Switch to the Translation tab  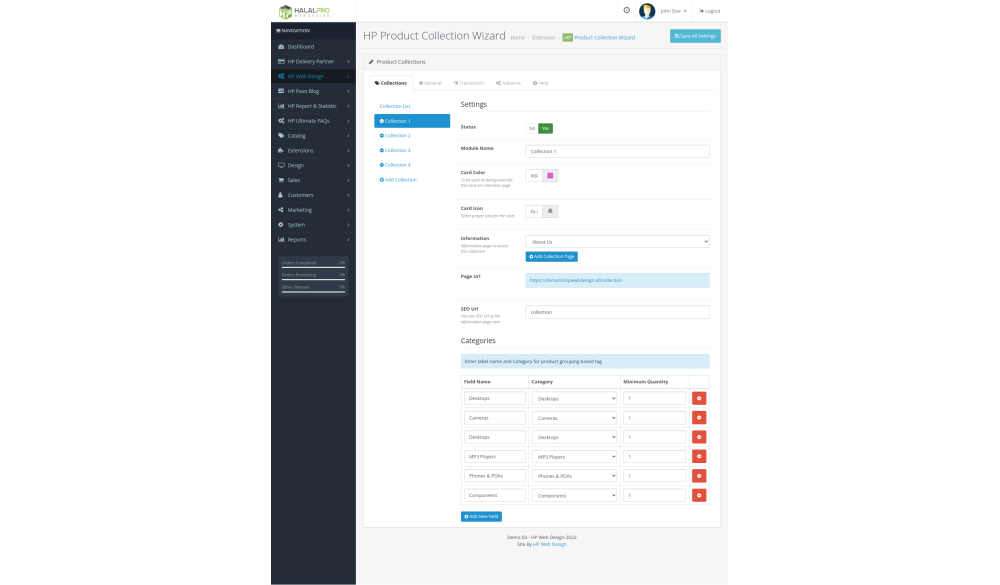(x=468, y=83)
